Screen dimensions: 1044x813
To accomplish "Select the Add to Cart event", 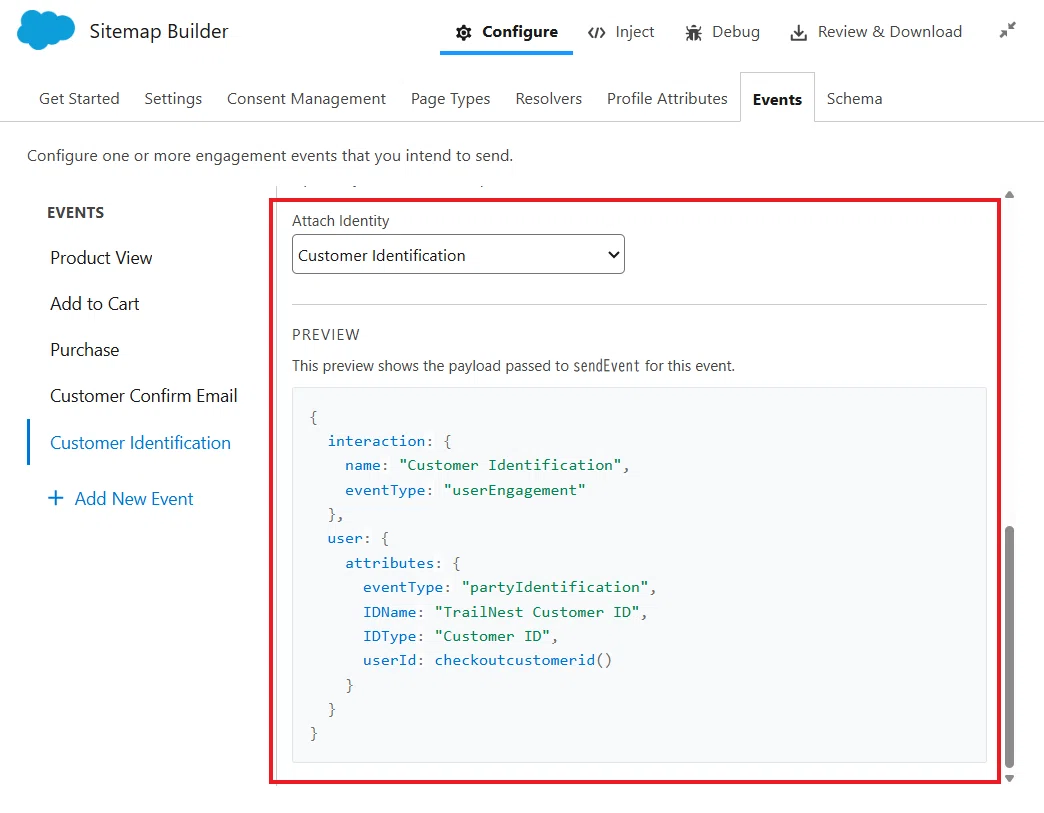I will (x=95, y=304).
